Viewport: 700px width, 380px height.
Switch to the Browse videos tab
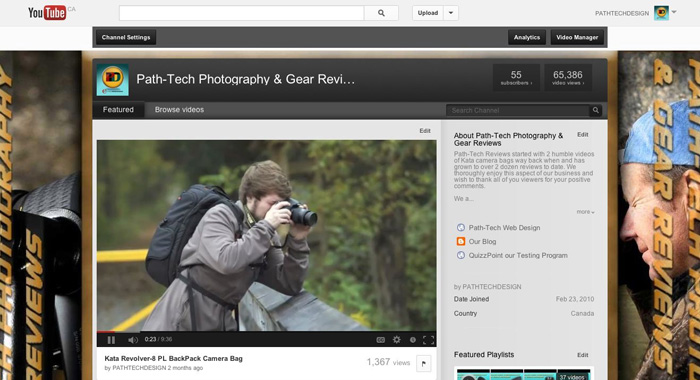point(179,110)
